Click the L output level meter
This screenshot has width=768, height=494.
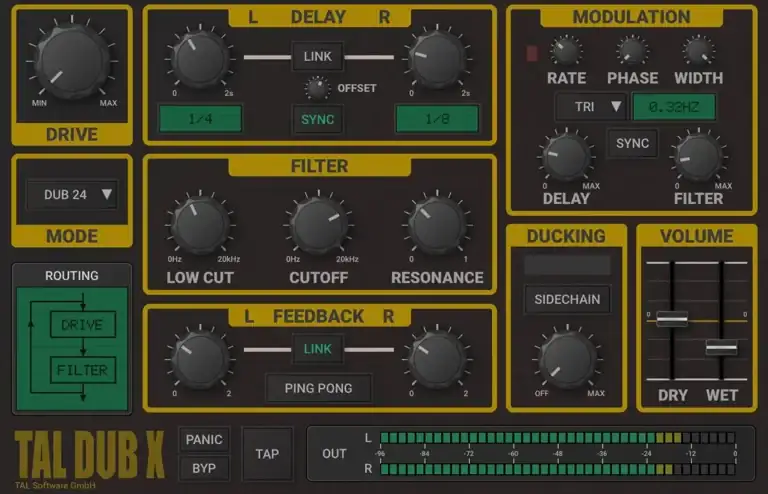(557, 438)
